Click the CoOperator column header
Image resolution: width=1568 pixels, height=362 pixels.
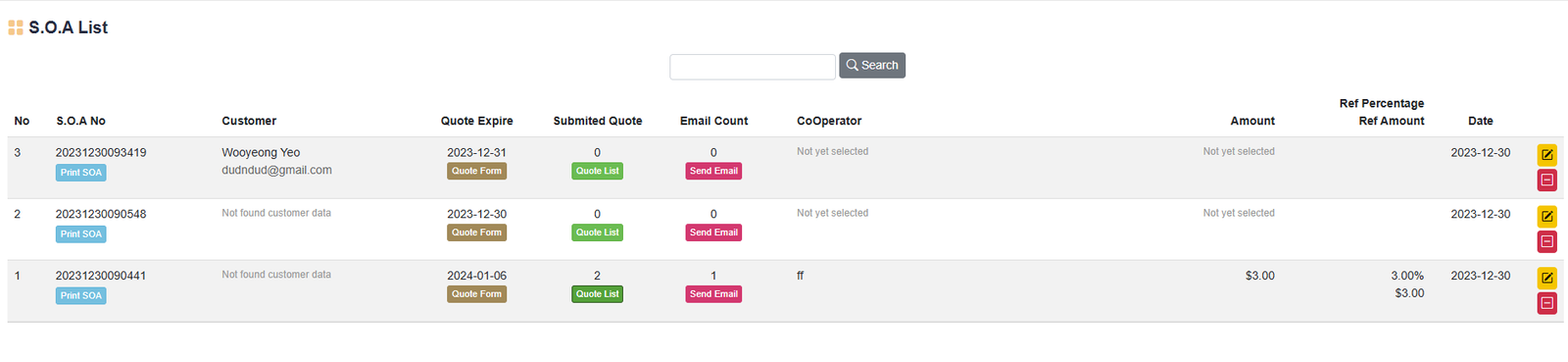(x=829, y=121)
